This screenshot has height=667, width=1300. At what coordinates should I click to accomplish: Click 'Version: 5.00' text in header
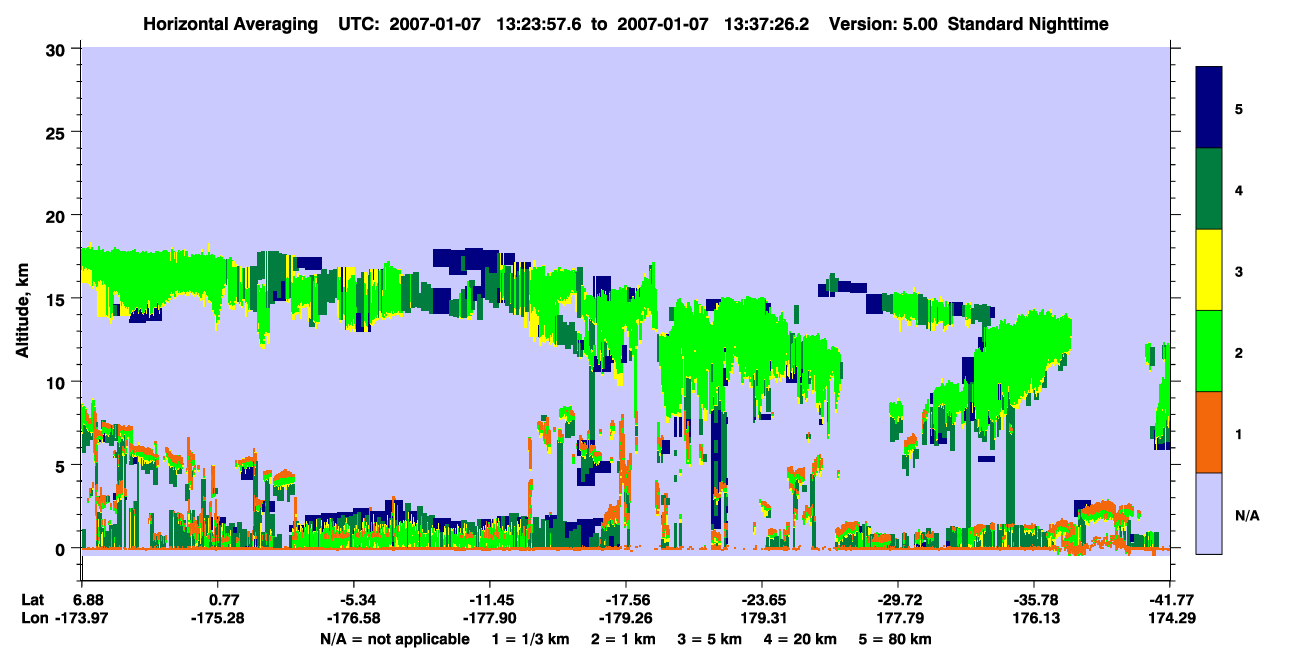pyautogui.click(x=882, y=23)
